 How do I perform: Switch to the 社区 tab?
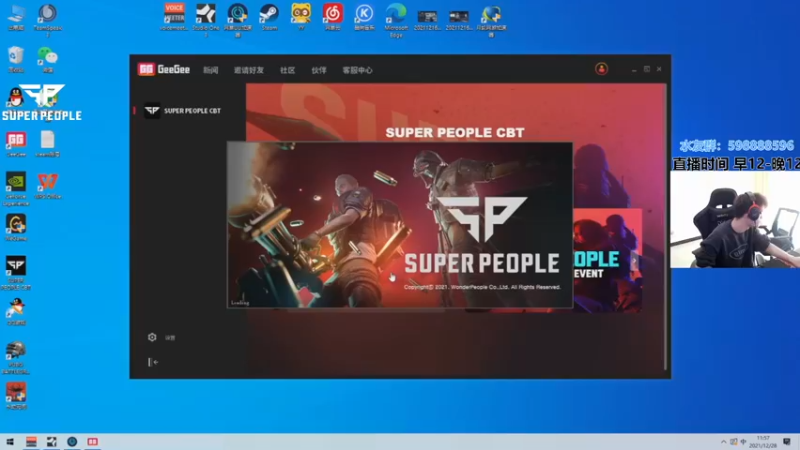click(x=288, y=70)
